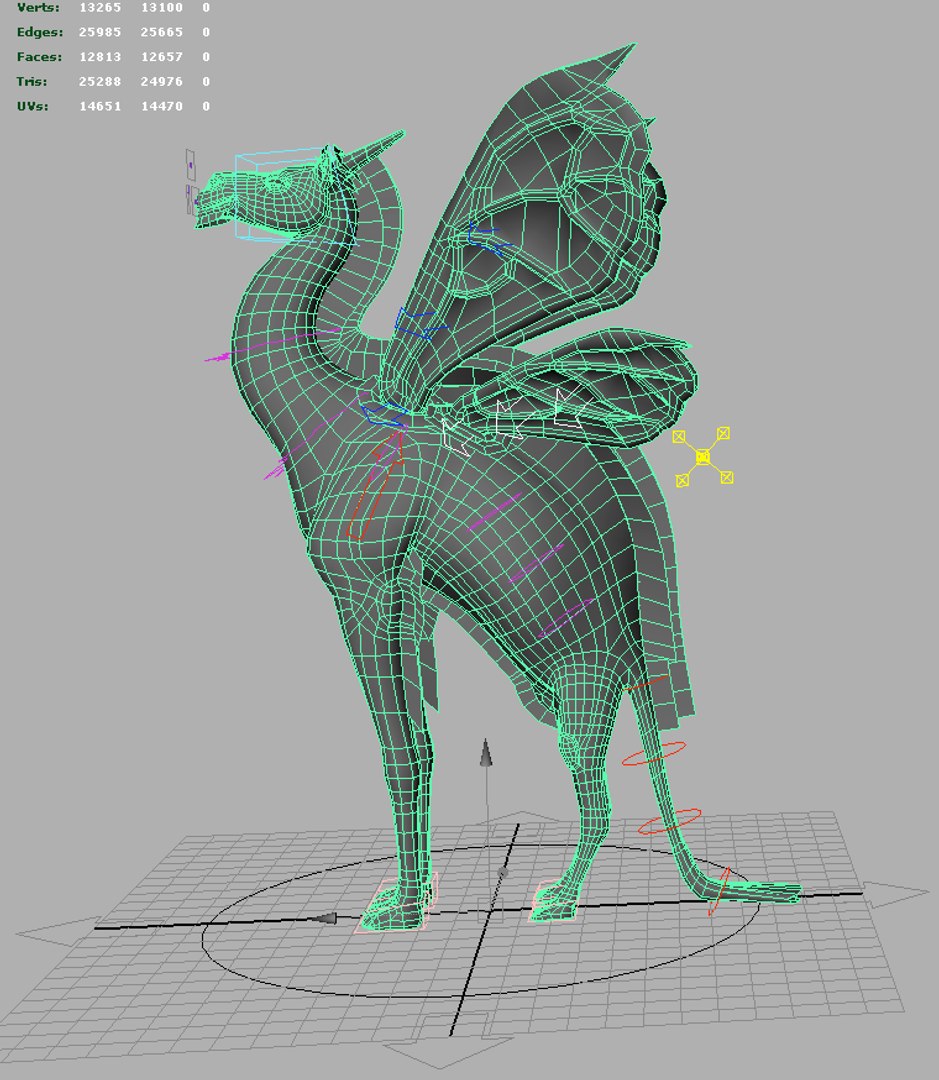This screenshot has width=939, height=1080.
Task: Click the edge count value 25985
Action: 100,32
